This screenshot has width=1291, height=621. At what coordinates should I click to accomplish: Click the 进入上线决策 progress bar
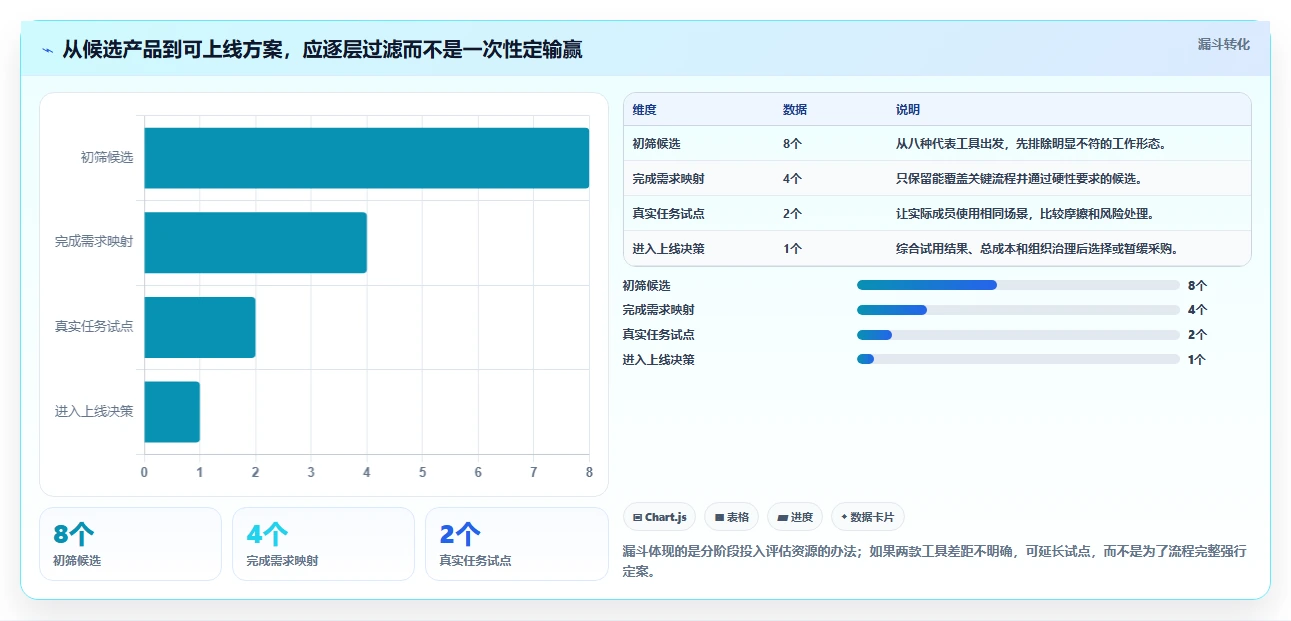click(x=1018, y=359)
